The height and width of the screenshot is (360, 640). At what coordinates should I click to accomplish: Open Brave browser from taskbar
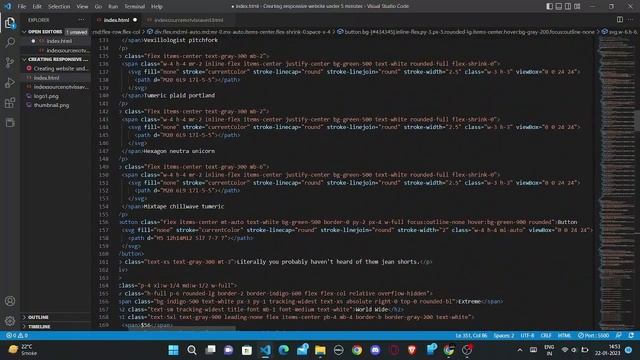[412, 350]
